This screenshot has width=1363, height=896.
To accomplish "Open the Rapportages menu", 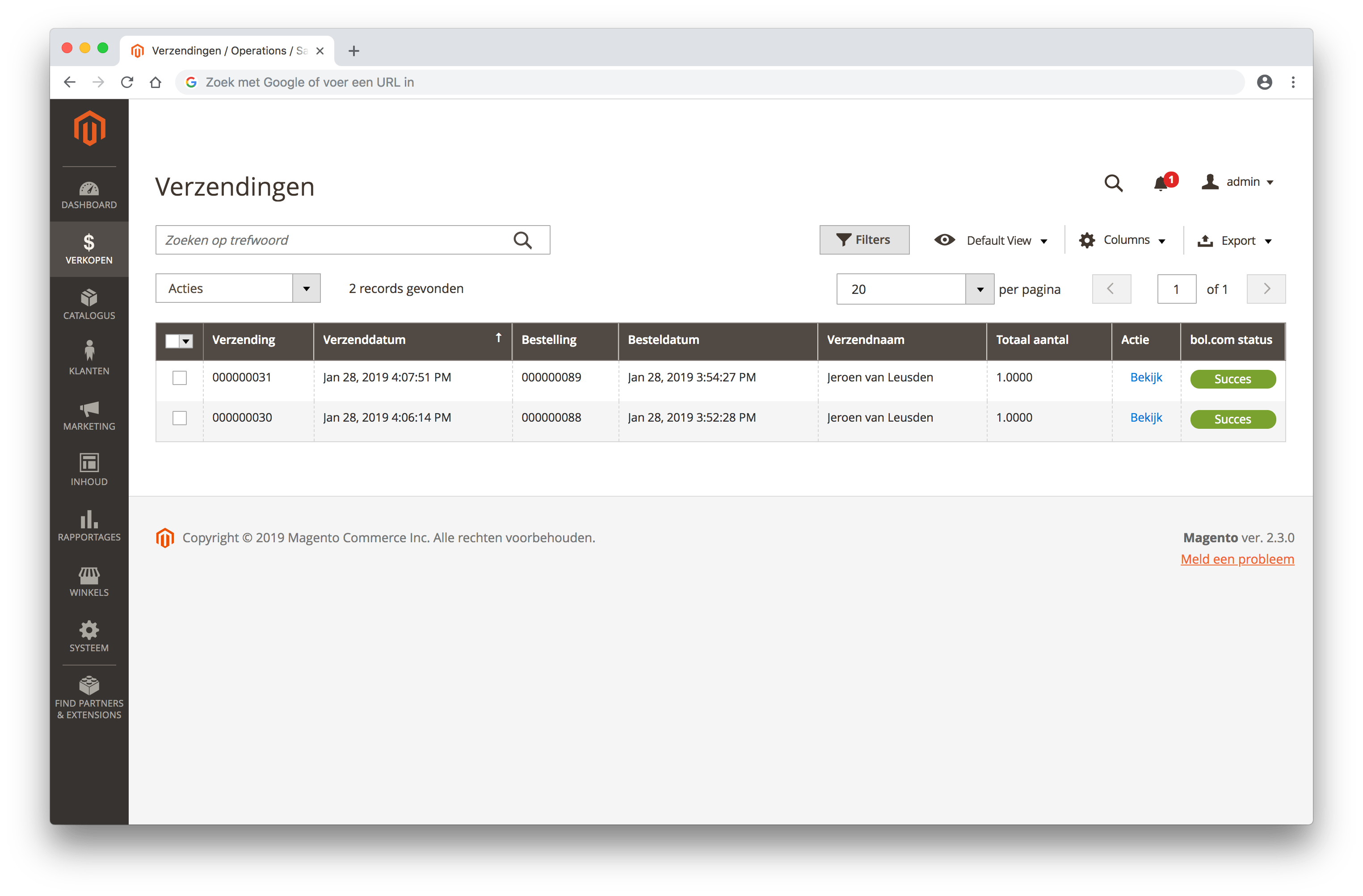I will (x=89, y=526).
